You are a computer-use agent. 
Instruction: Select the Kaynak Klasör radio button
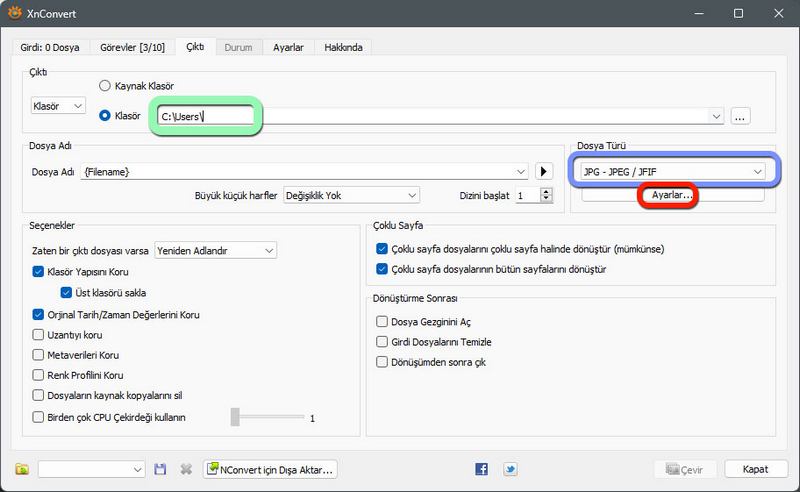[x=105, y=86]
